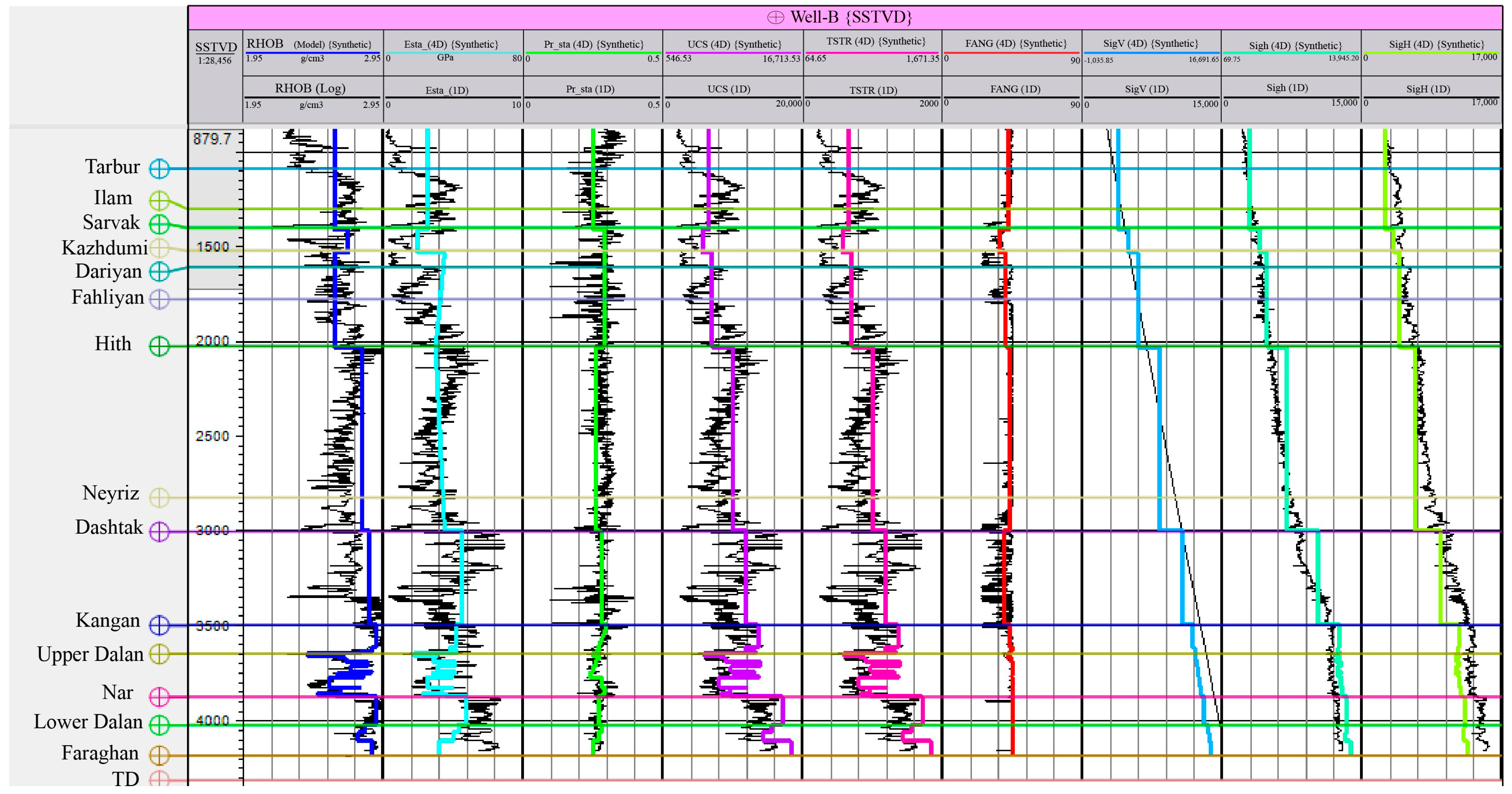The height and width of the screenshot is (794, 1512).
Task: Click the Ilam formation marker icon
Action: (x=159, y=200)
